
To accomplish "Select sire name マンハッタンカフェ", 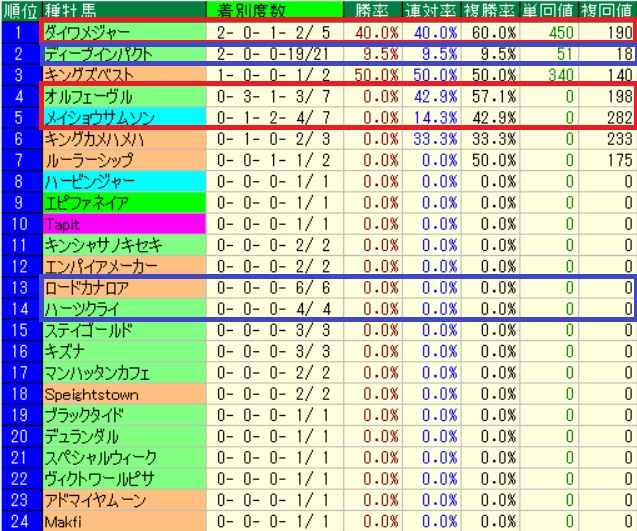I will (x=97, y=373).
